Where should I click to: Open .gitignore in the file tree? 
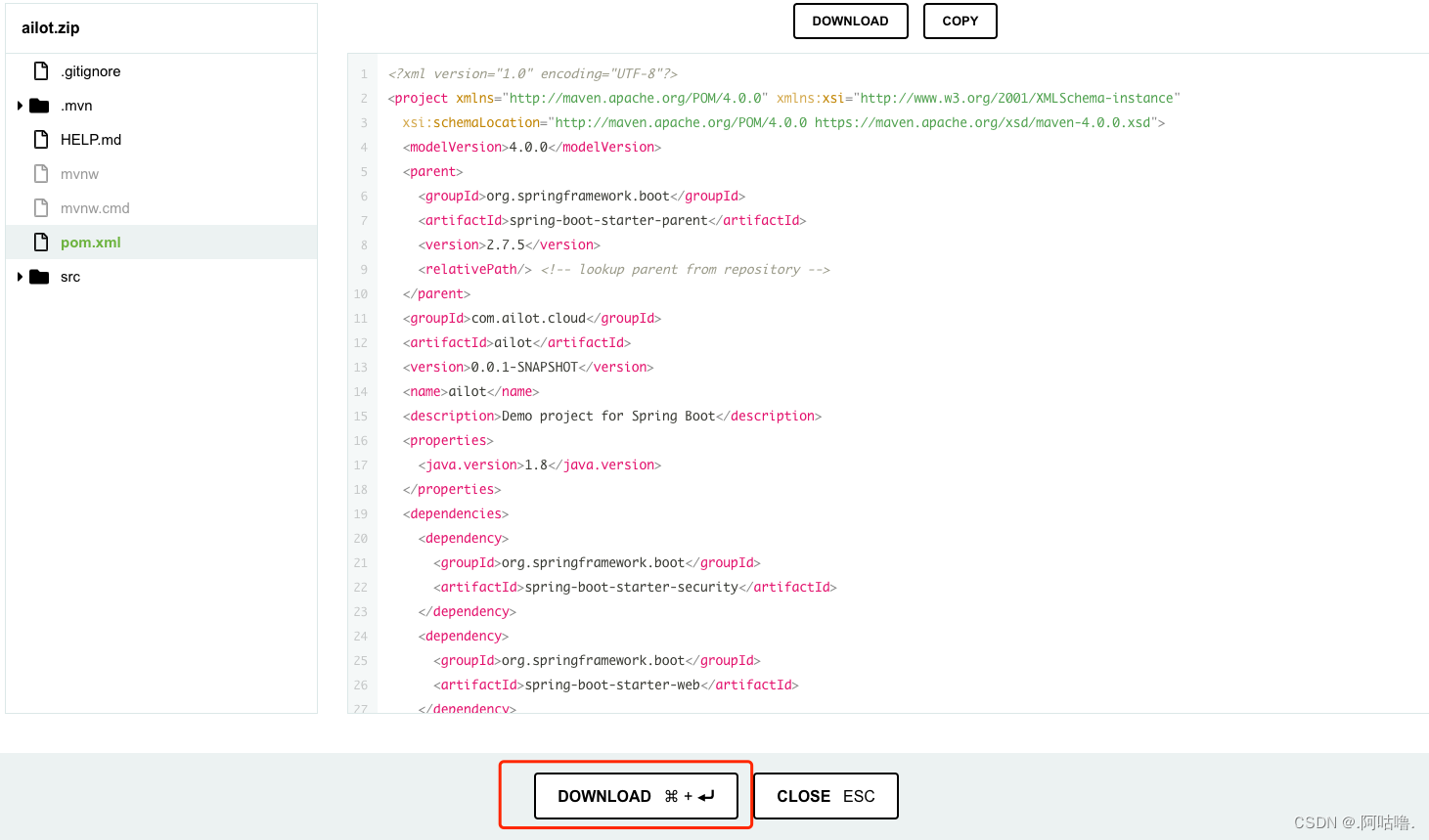91,71
